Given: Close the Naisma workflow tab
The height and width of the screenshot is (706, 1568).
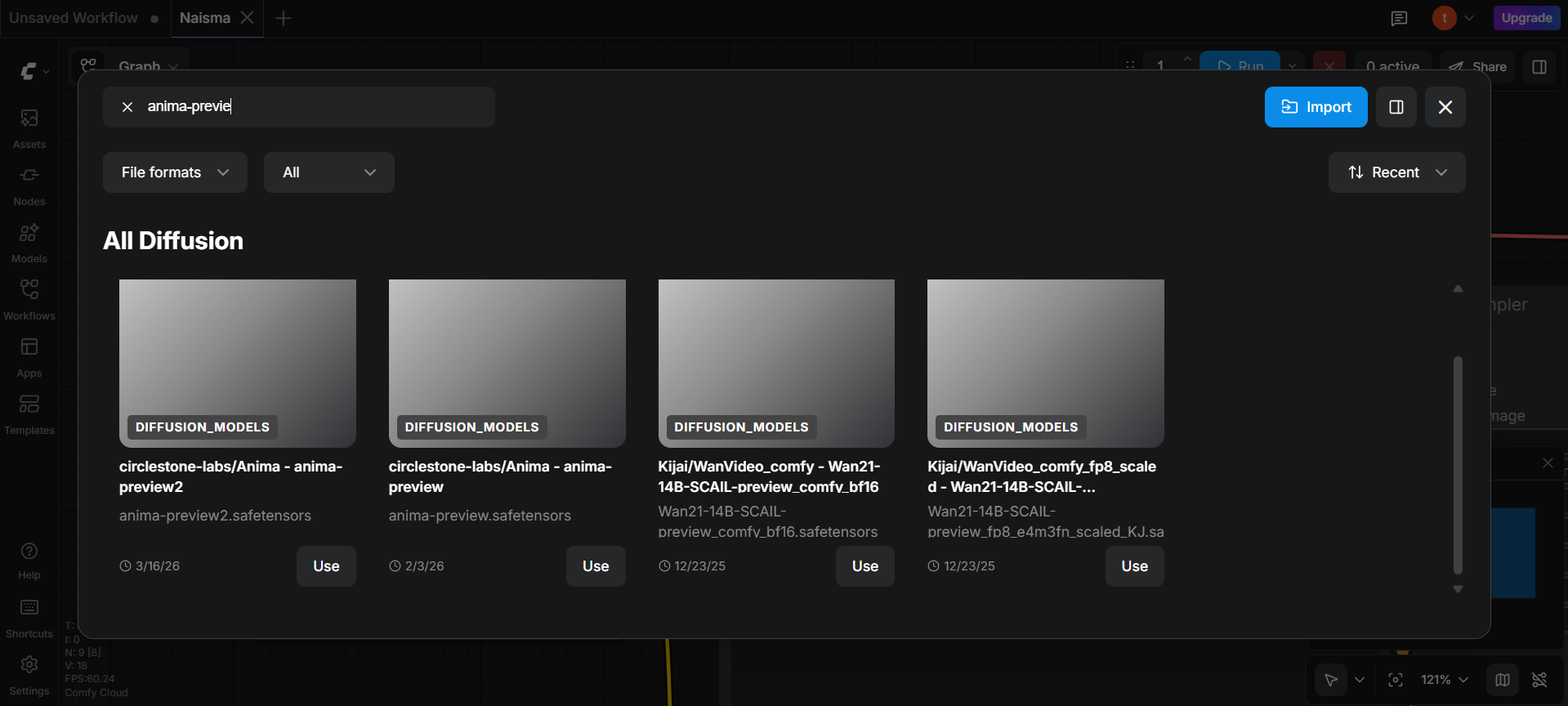Looking at the screenshot, I should (x=247, y=17).
